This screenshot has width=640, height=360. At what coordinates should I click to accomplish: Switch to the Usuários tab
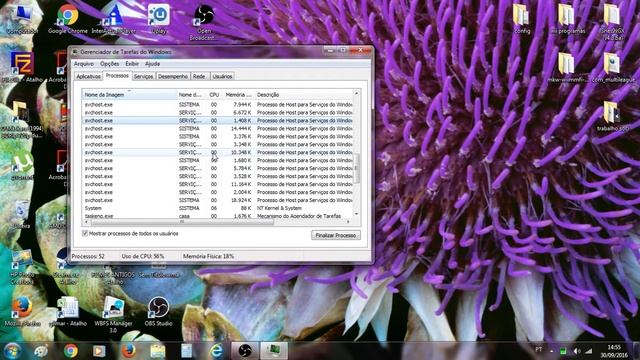(222, 76)
